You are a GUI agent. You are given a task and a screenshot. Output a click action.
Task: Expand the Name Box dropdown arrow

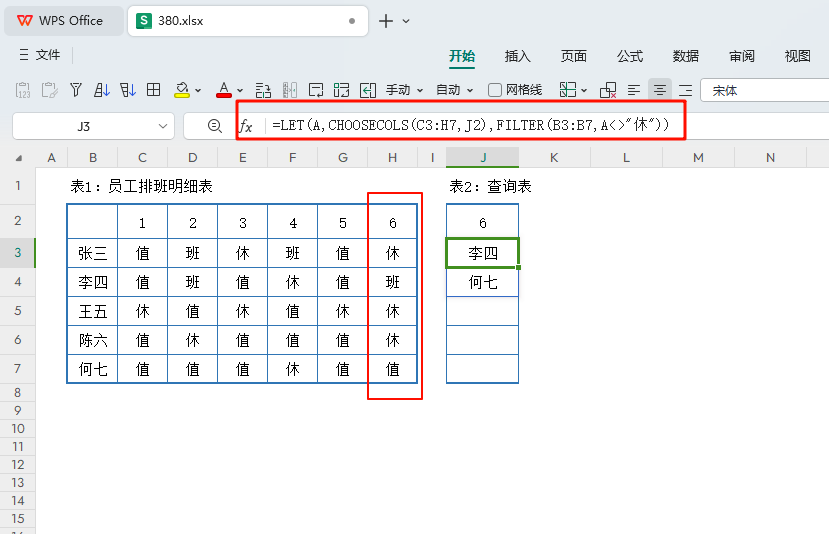(x=163, y=126)
